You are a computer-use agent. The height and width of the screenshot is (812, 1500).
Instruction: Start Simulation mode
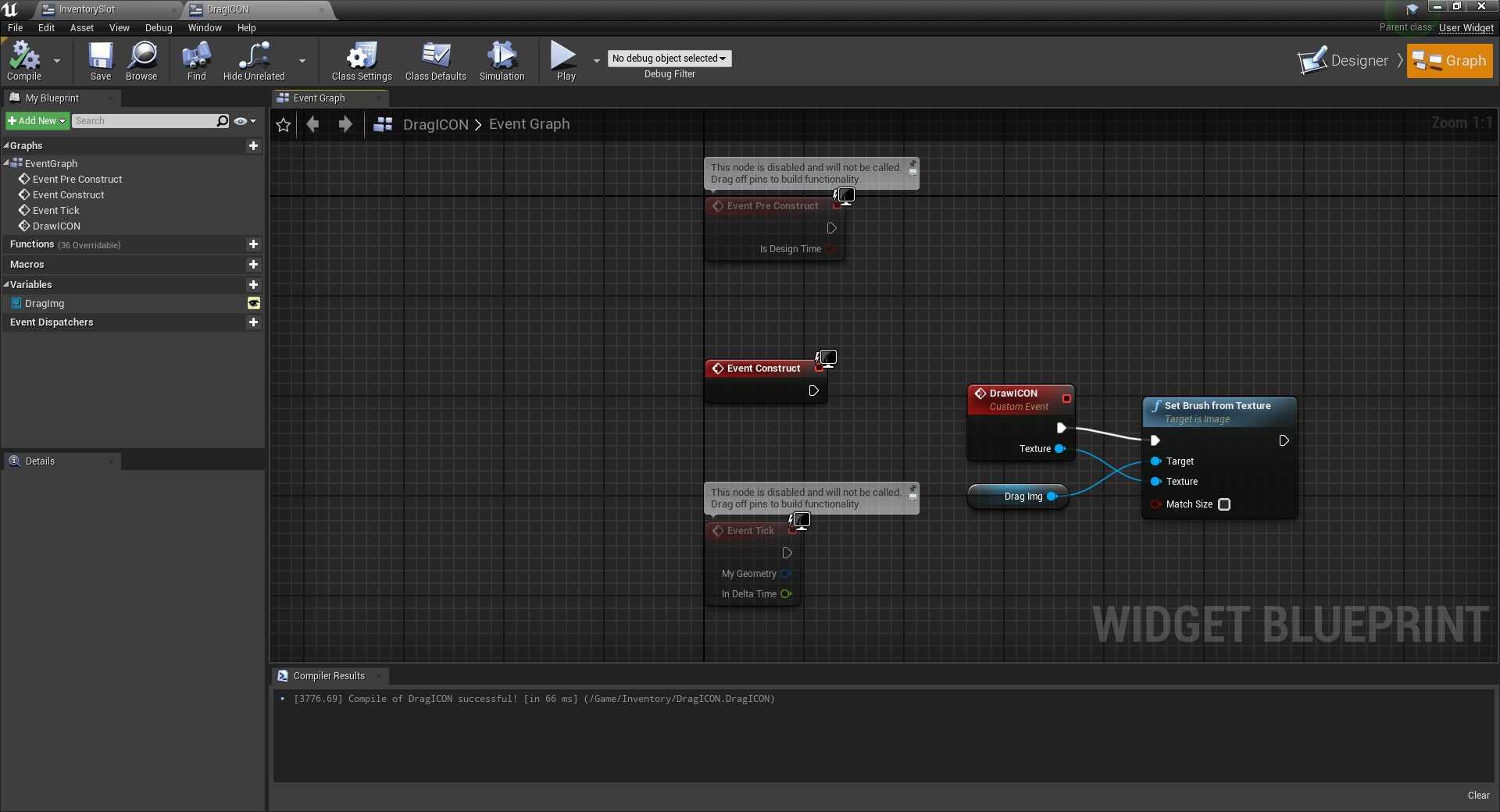[502, 61]
